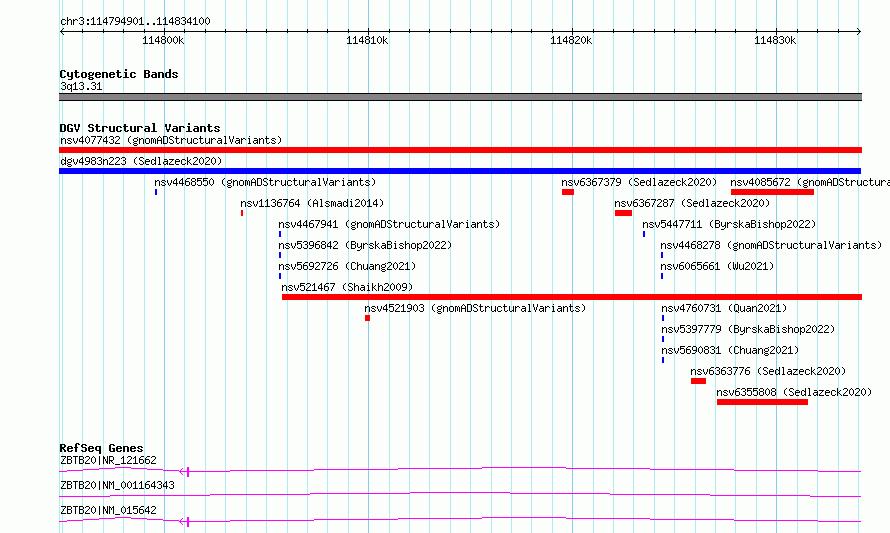
Task: Select the long red nsv521467 bar
Action: tap(572, 297)
